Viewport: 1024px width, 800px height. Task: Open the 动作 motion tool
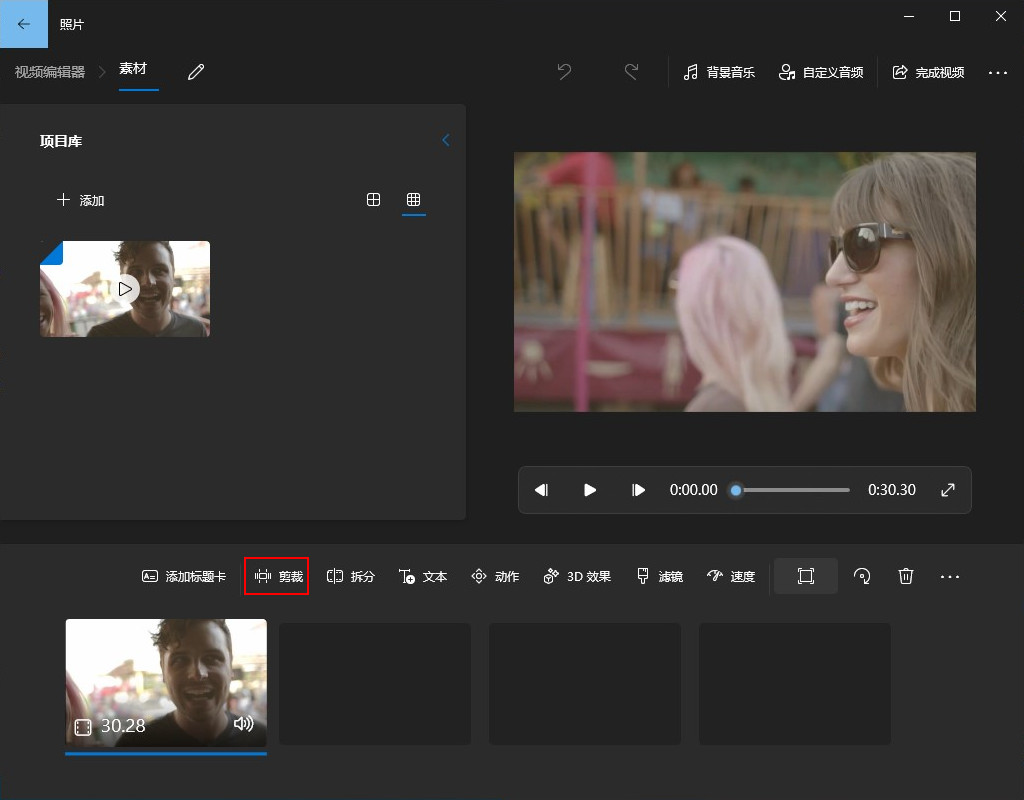(495, 576)
